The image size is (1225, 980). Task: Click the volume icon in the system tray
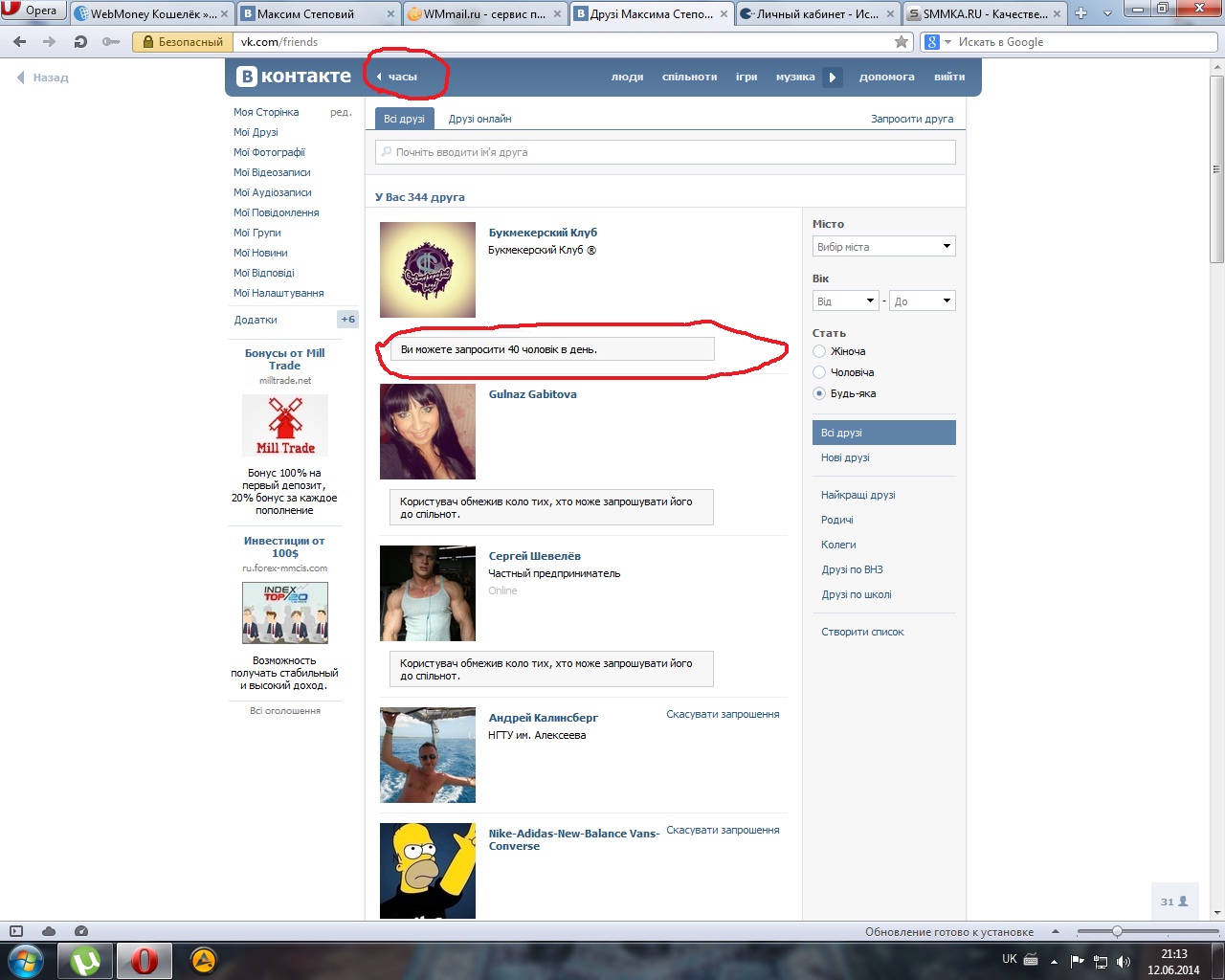click(1124, 962)
